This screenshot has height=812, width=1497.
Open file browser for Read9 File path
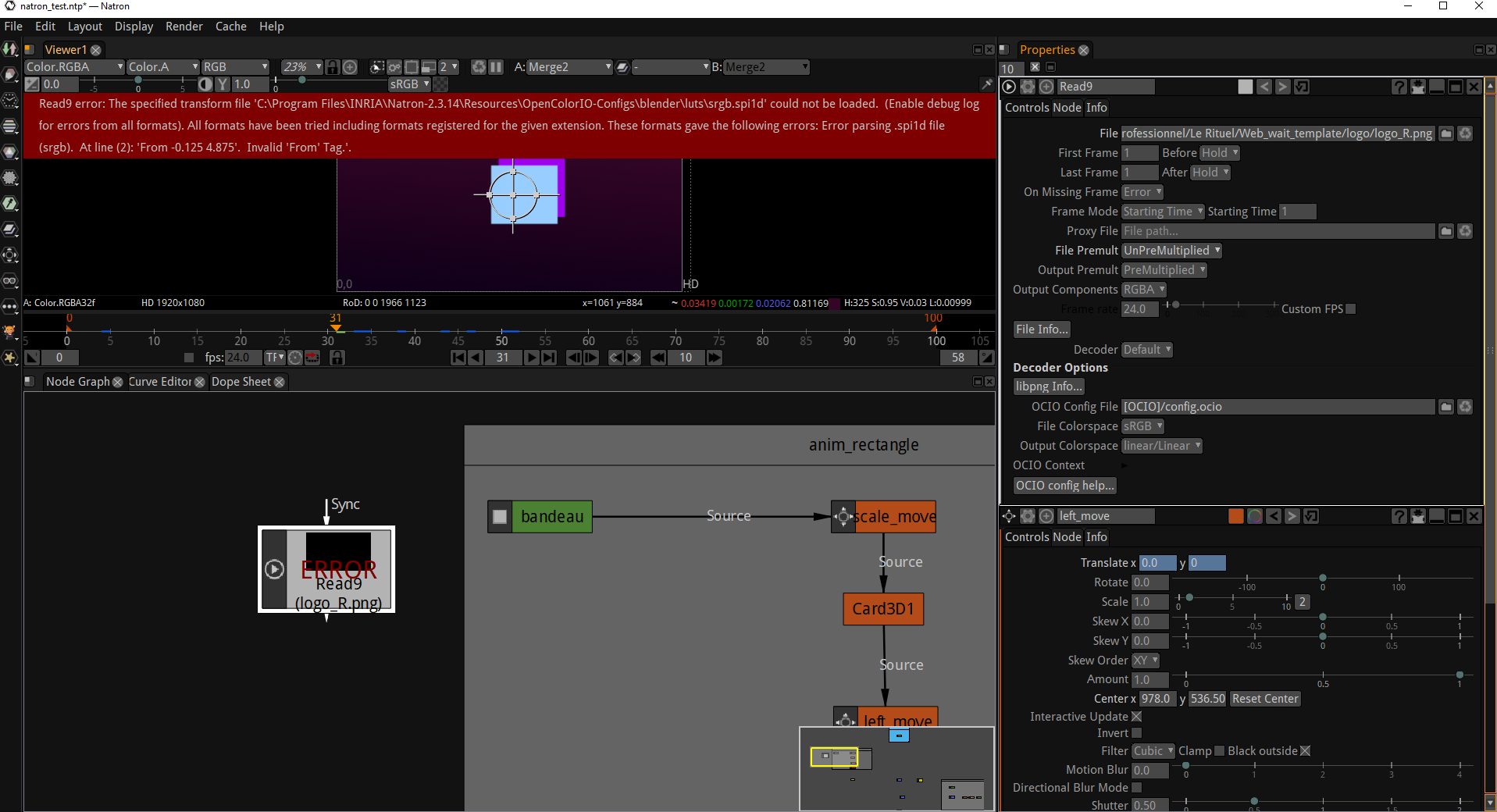tap(1446, 134)
